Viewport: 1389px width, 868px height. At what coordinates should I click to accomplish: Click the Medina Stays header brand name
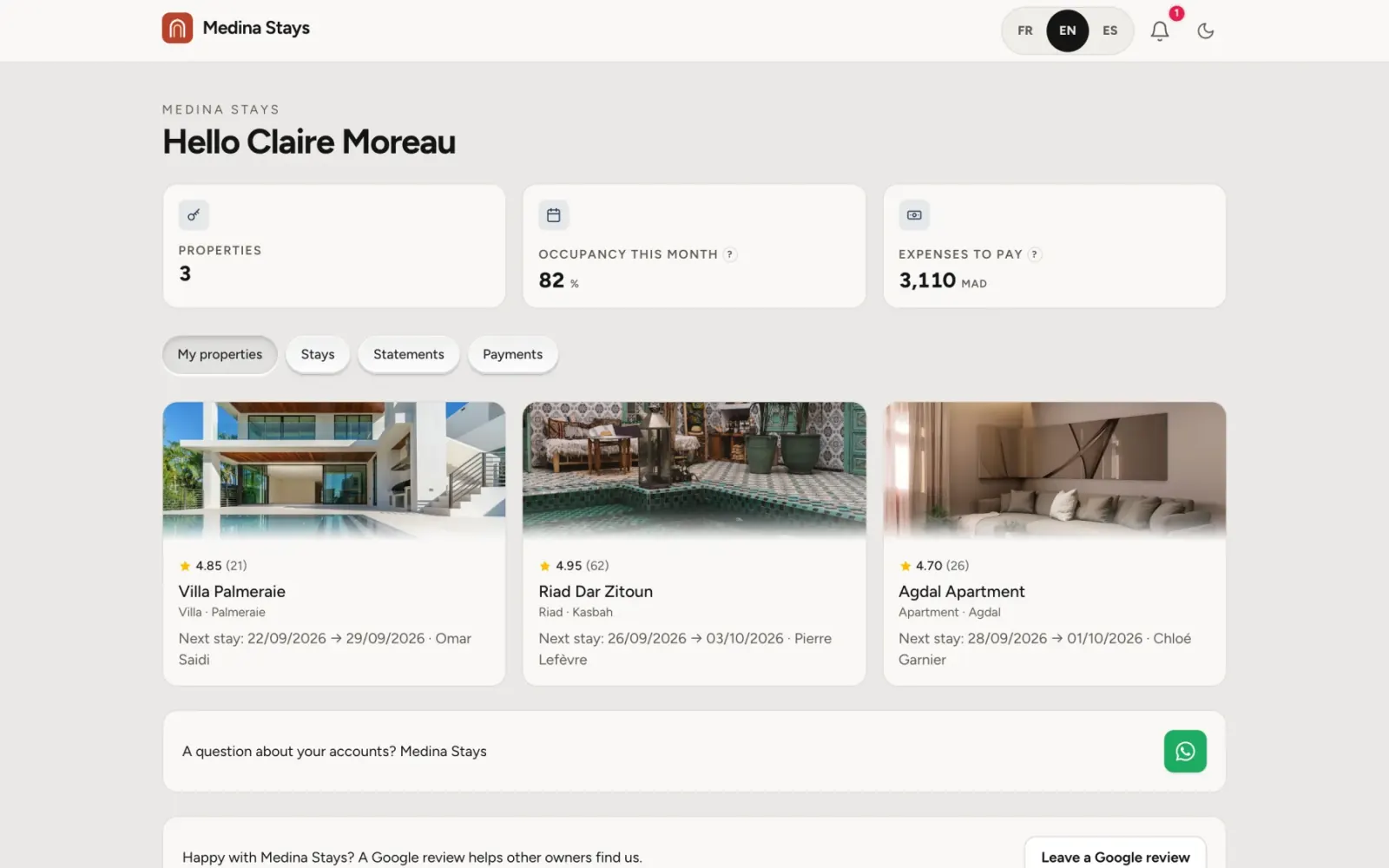[256, 28]
